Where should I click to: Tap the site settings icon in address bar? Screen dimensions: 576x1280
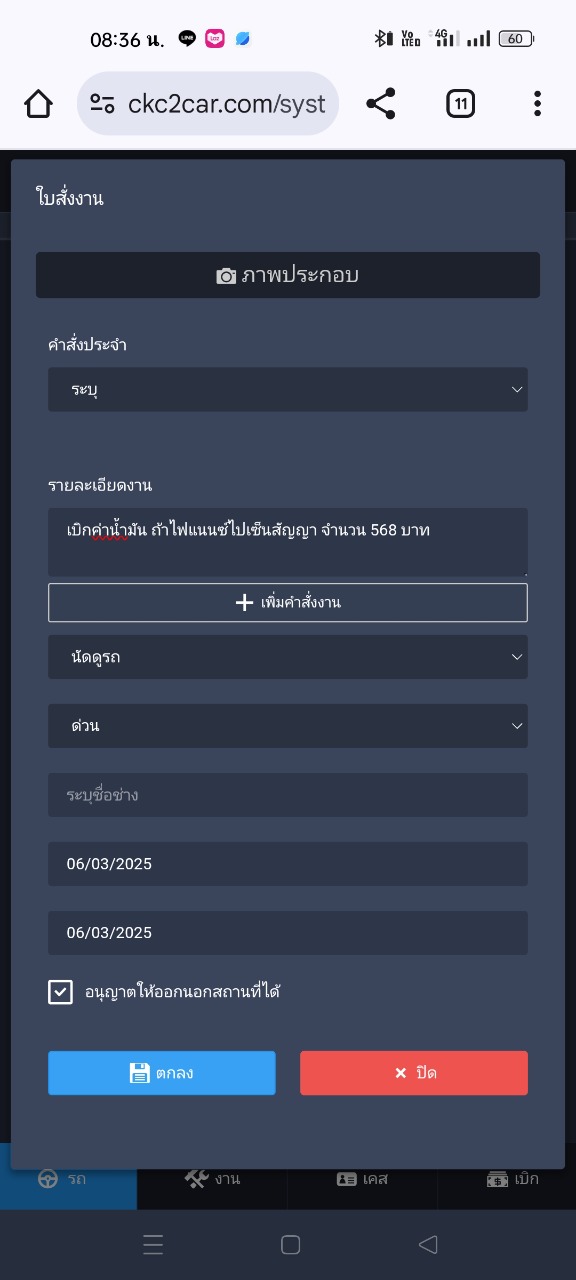[x=102, y=104]
